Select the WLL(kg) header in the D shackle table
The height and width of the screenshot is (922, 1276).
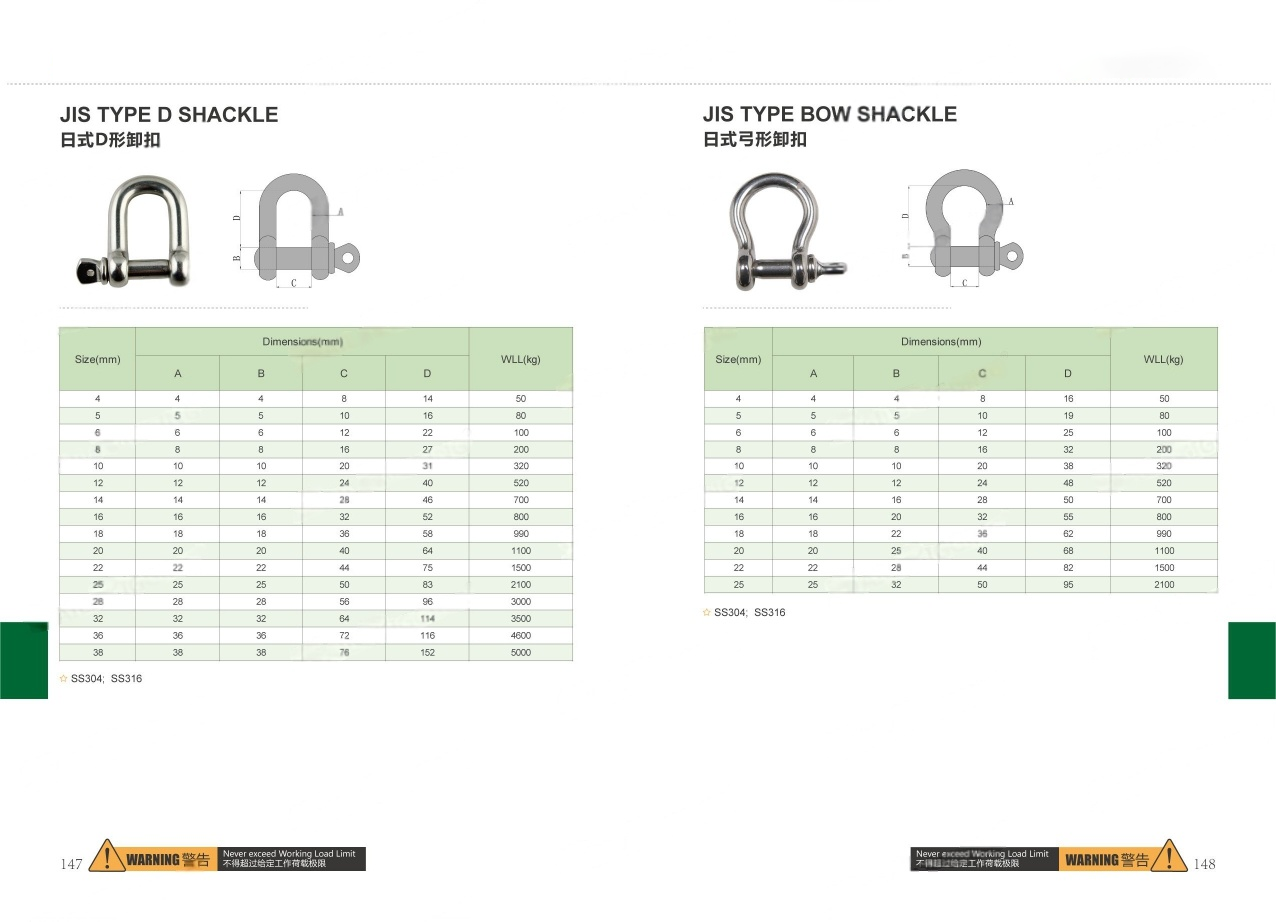(x=520, y=359)
